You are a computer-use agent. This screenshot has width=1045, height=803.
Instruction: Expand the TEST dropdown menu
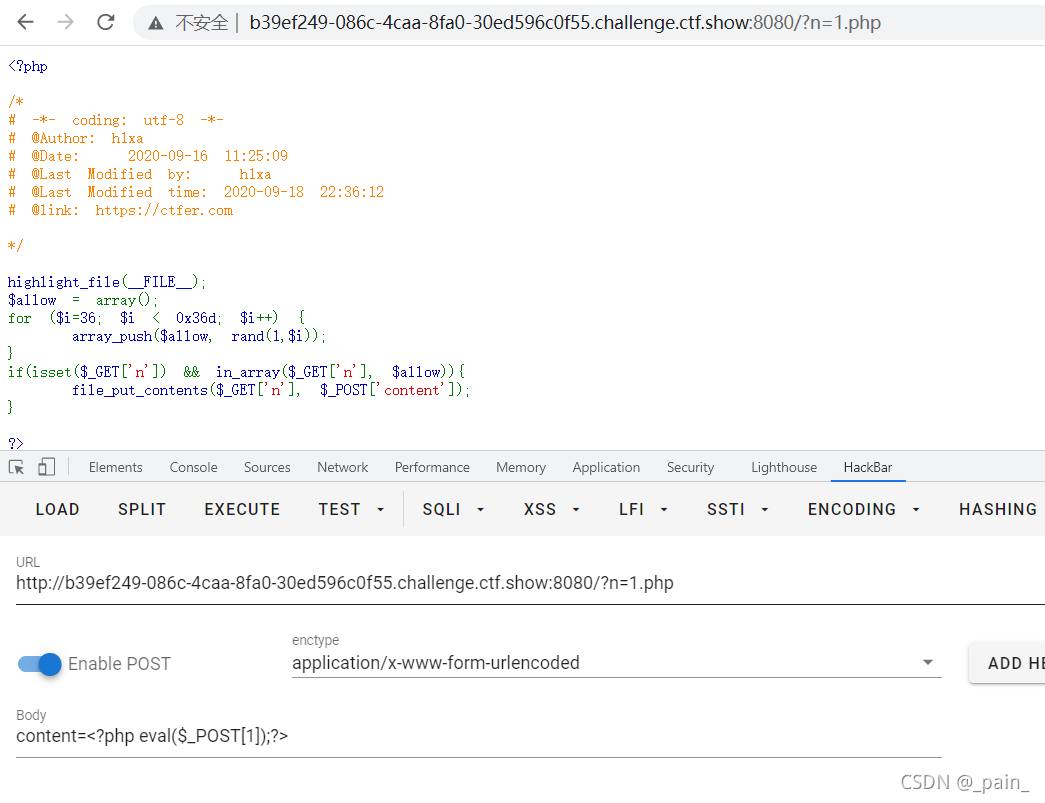pos(351,509)
